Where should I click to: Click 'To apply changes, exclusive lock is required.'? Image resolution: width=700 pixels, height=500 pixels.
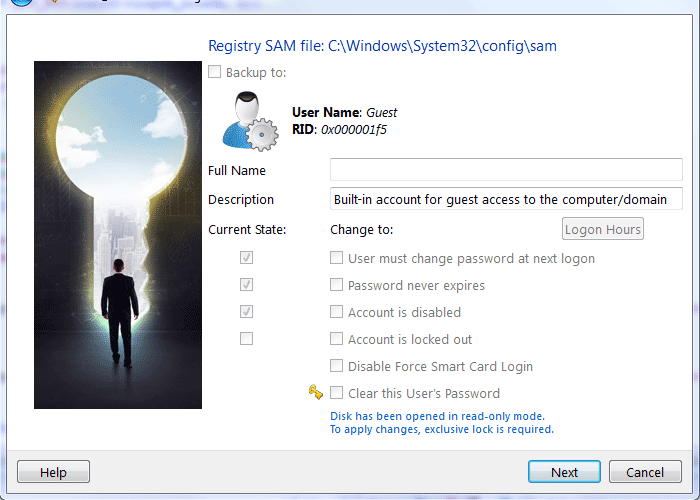442,429
